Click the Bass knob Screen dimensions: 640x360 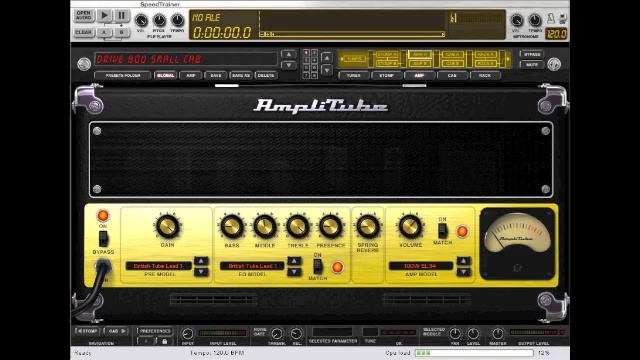pos(232,227)
